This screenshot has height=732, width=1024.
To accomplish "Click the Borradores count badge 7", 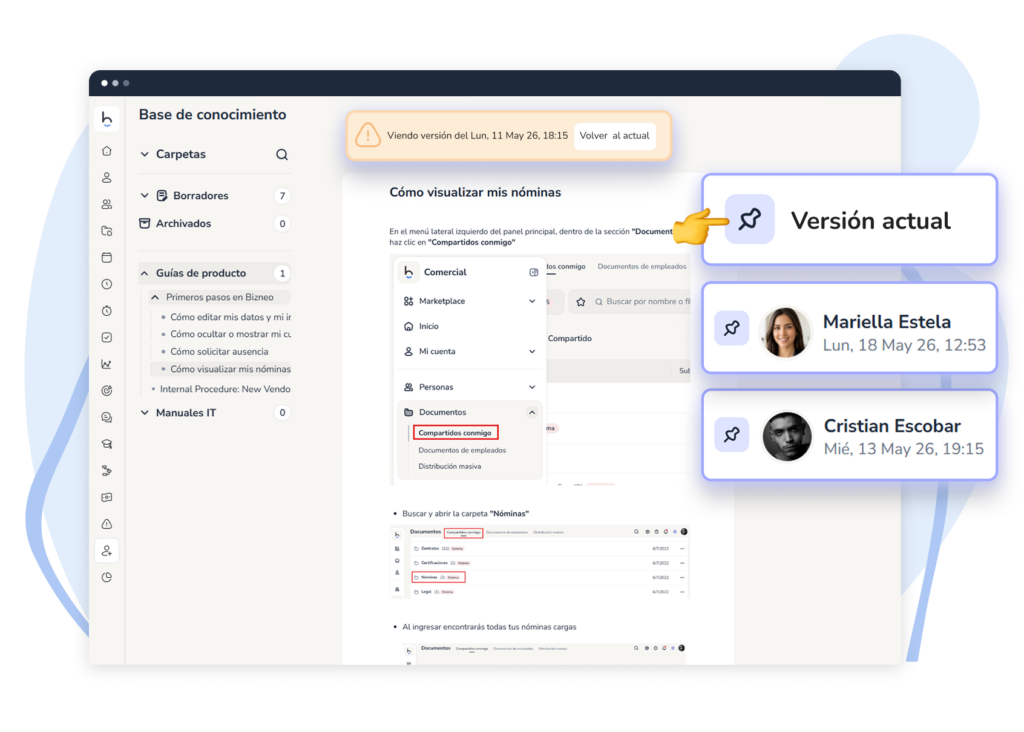I will pos(282,196).
